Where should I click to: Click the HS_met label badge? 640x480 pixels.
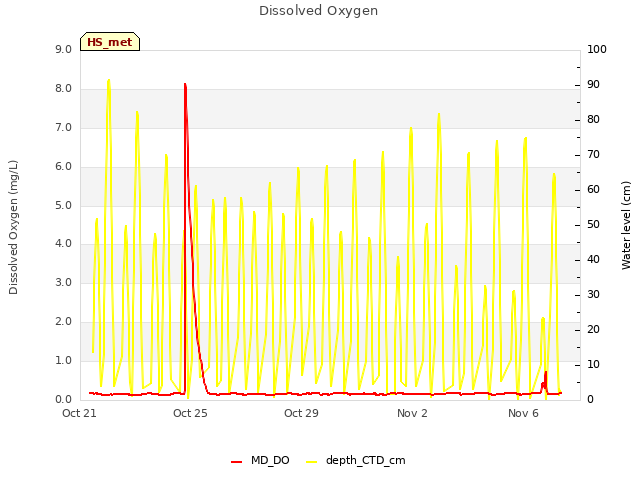tap(110, 42)
